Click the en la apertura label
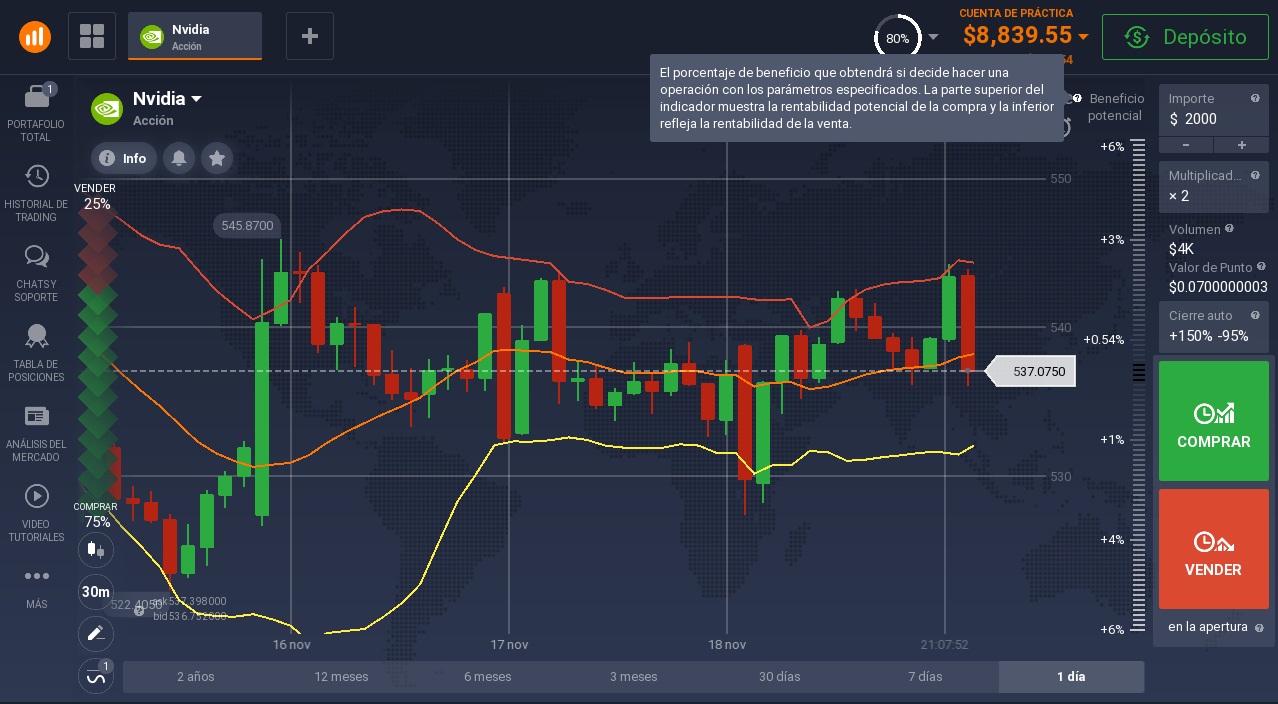Viewport: 1278px width, 704px height. pos(1208,627)
